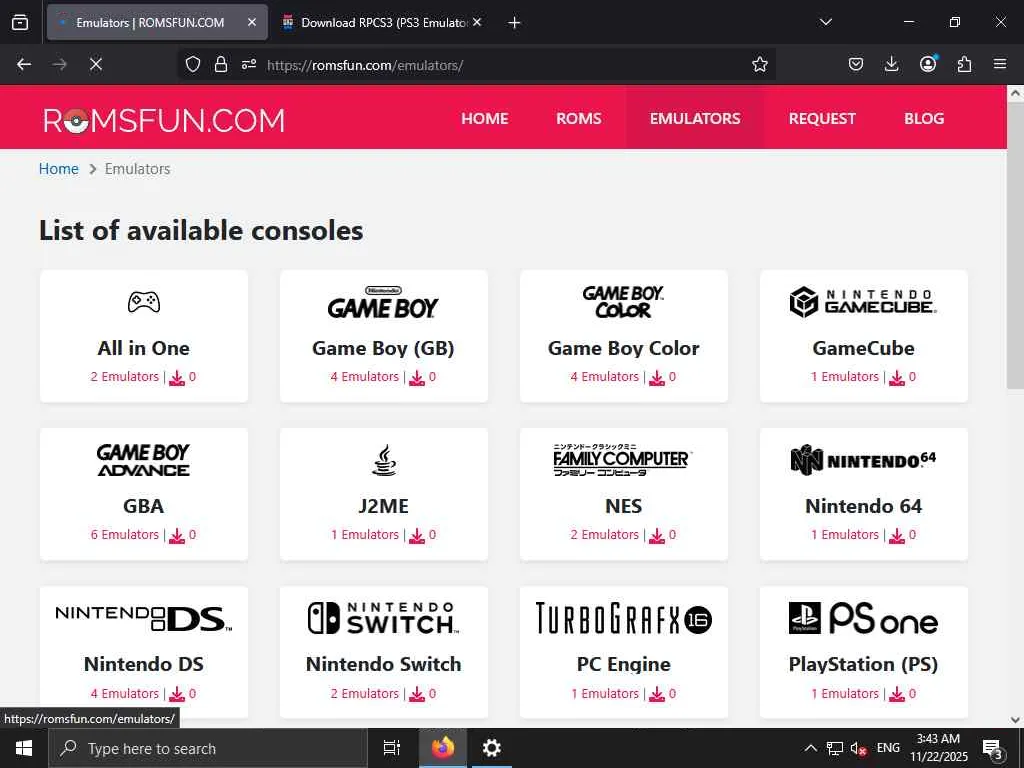Image resolution: width=1024 pixels, height=768 pixels.
Task: Open the list all tabs dropdown arrow
Action: coord(825,22)
